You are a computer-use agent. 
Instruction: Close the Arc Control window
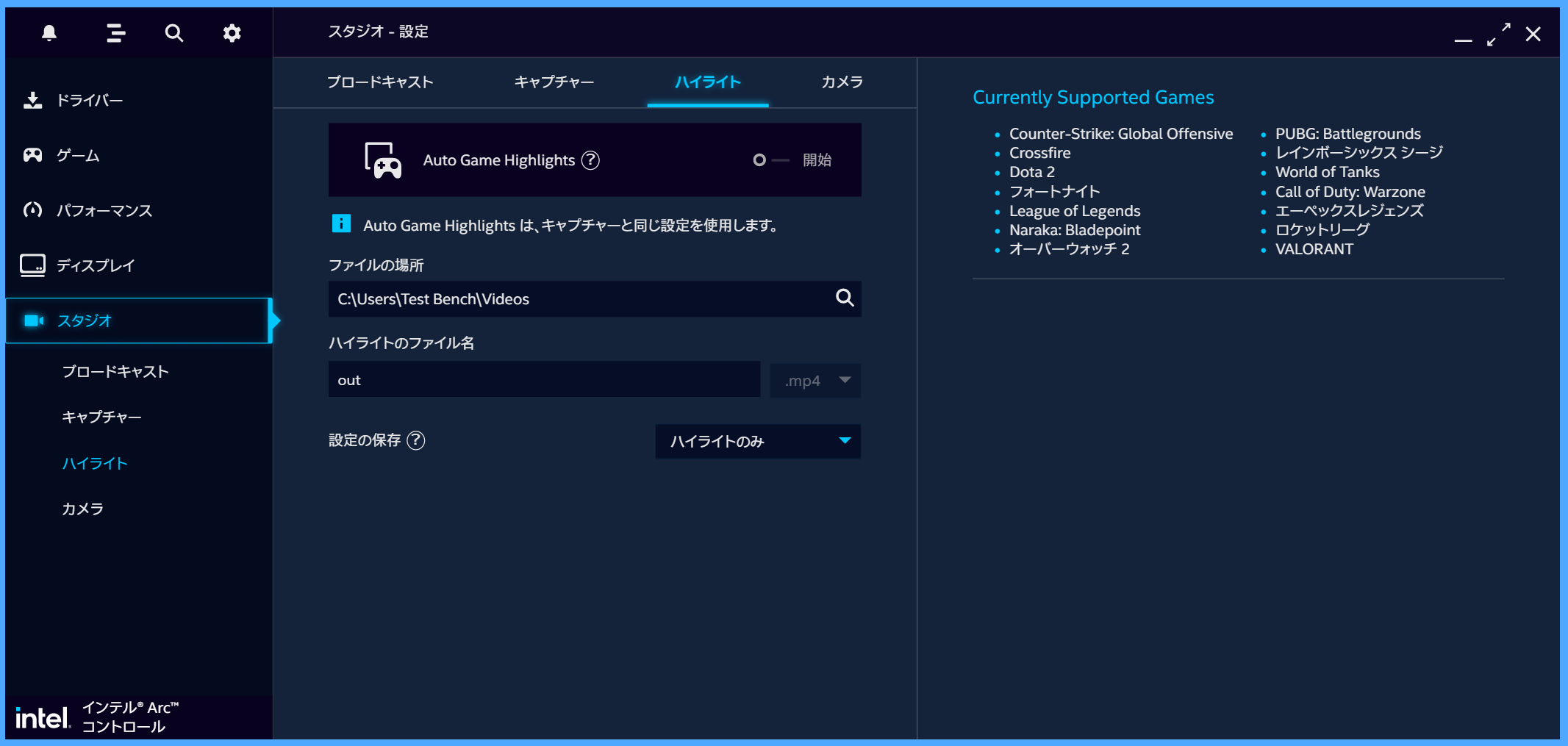point(1533,34)
